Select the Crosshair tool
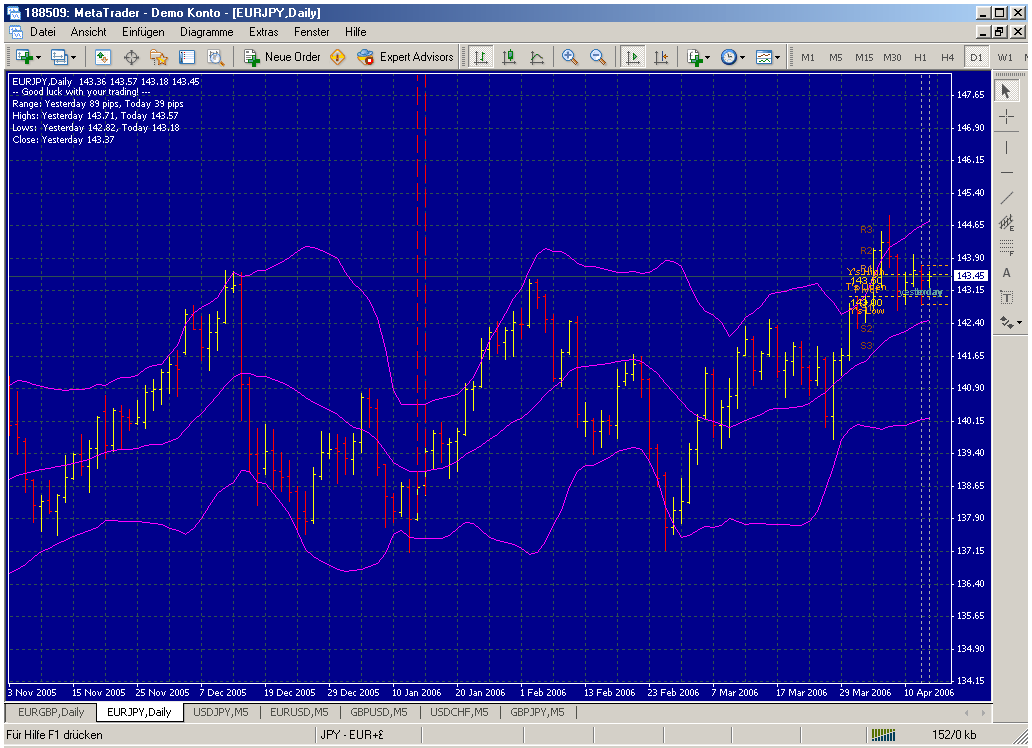Screen dimensions: 1032x748 coord(1006,118)
